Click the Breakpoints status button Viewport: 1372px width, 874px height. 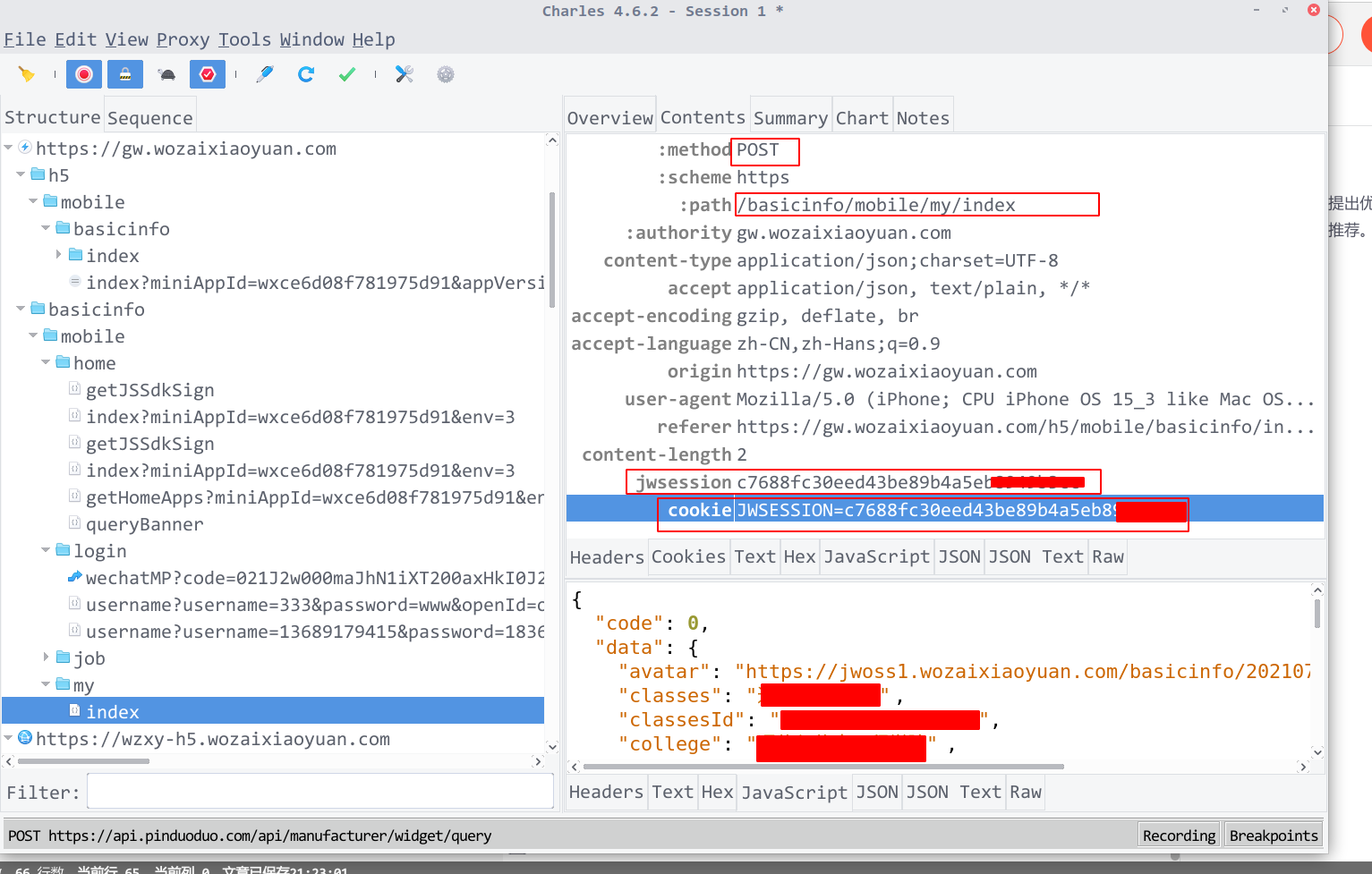click(1274, 836)
